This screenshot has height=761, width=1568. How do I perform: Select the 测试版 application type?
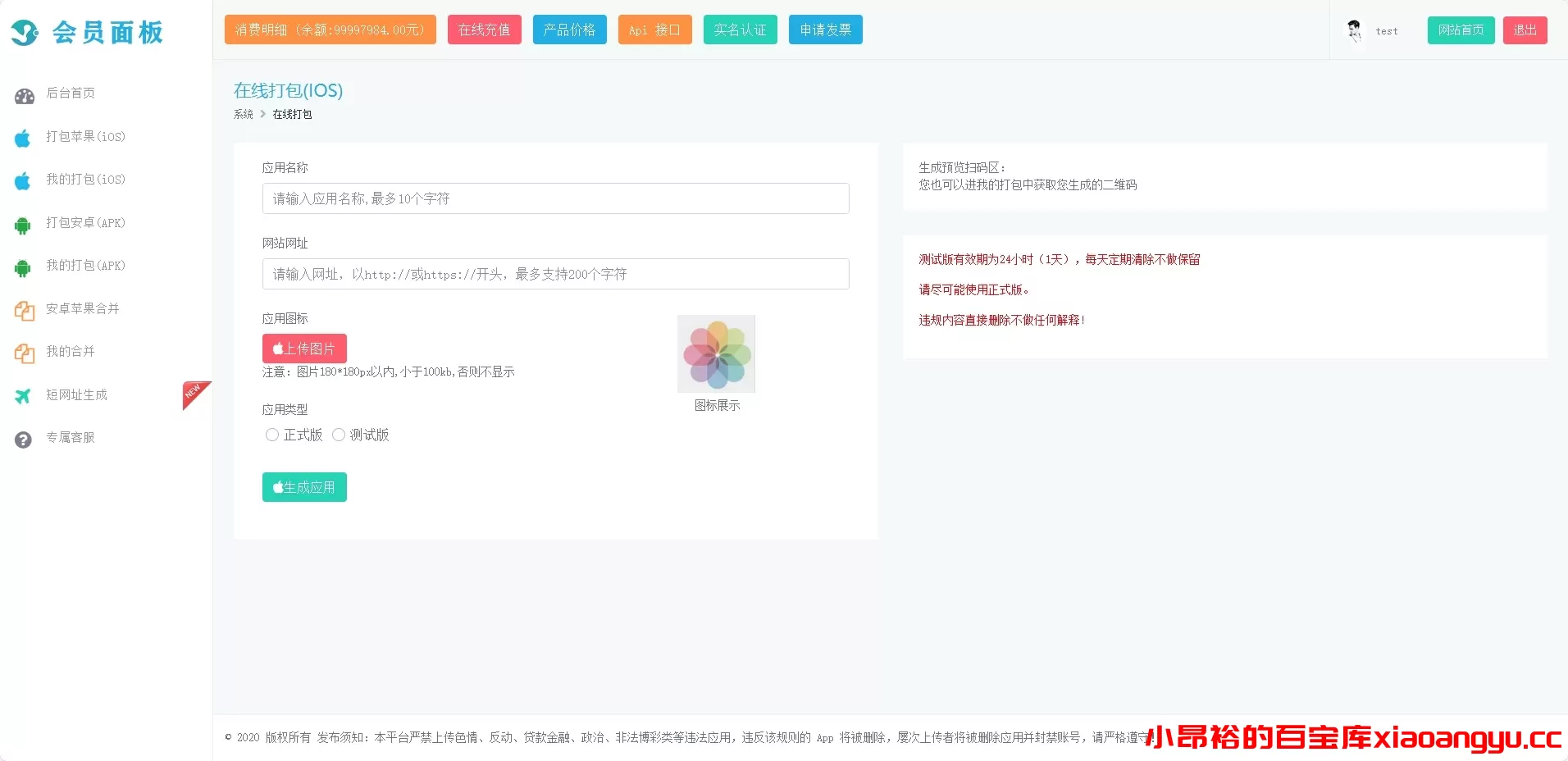[x=338, y=435]
